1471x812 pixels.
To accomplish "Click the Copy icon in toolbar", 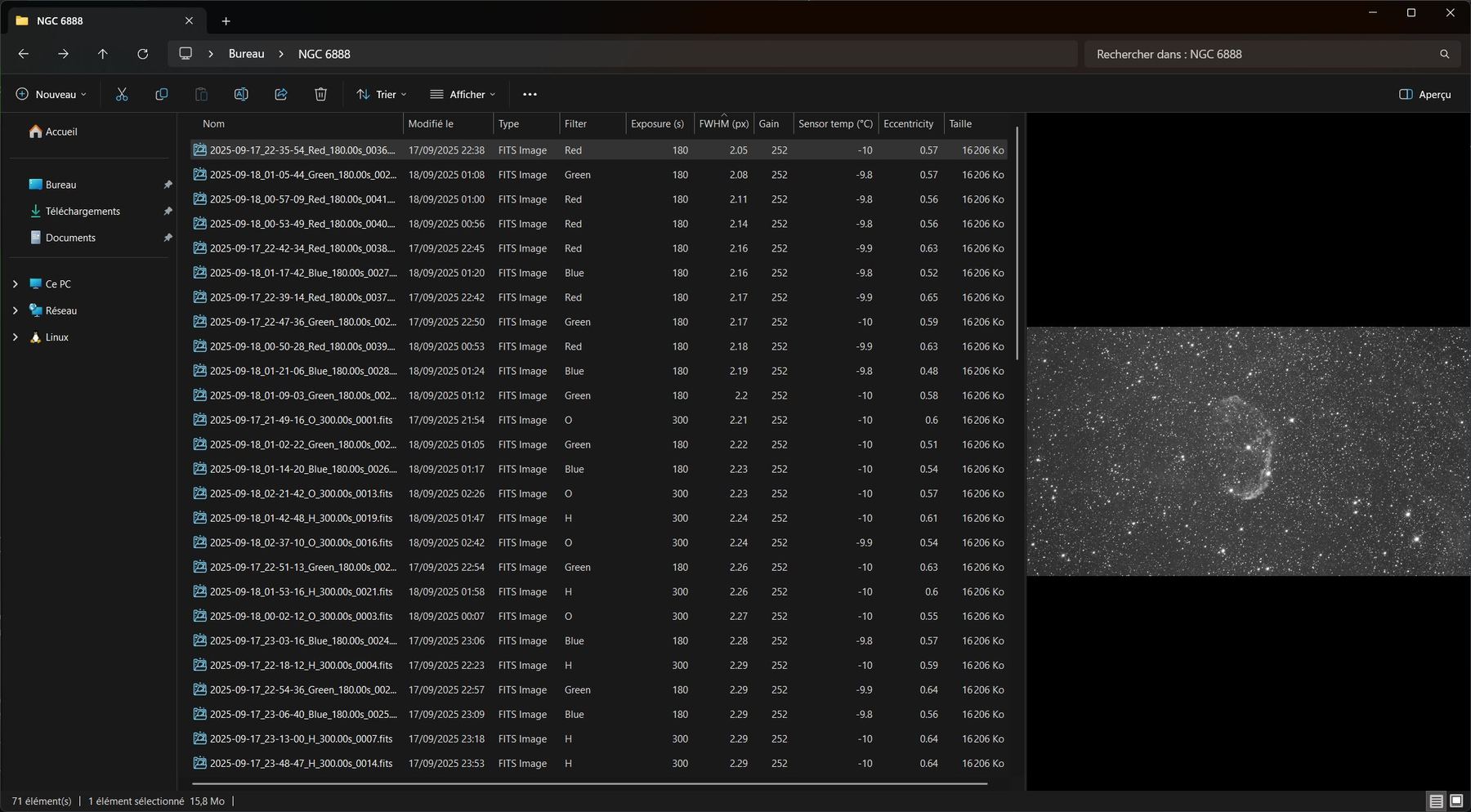I will click(162, 95).
